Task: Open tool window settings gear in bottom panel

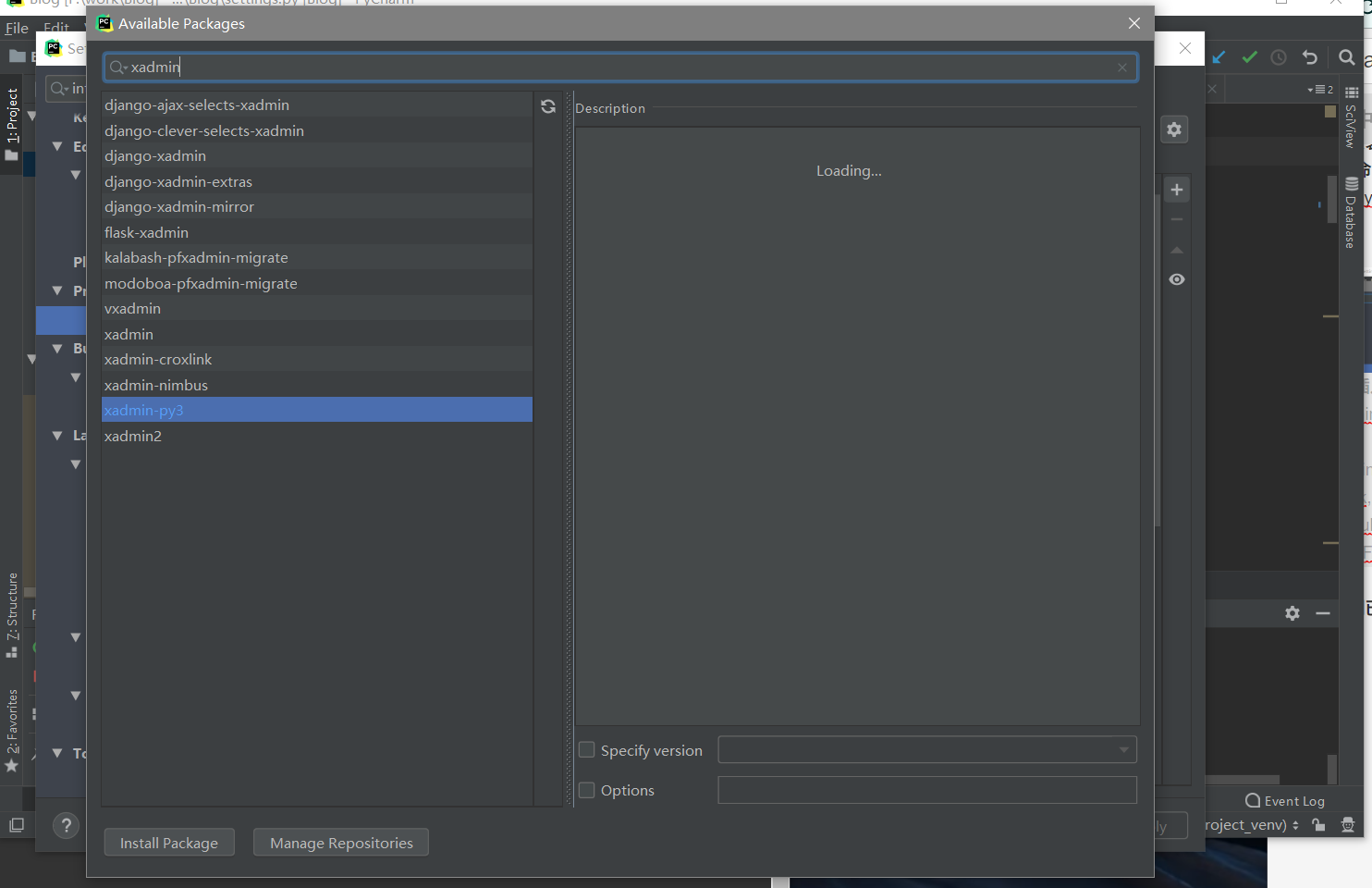Action: pos(1292,613)
